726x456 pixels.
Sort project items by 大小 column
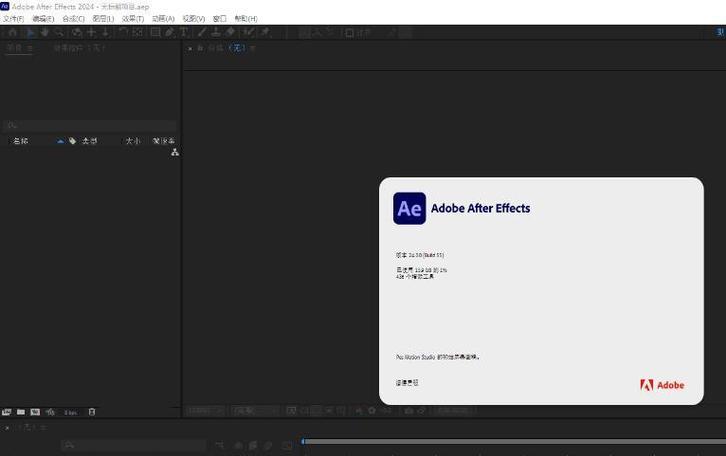point(133,141)
